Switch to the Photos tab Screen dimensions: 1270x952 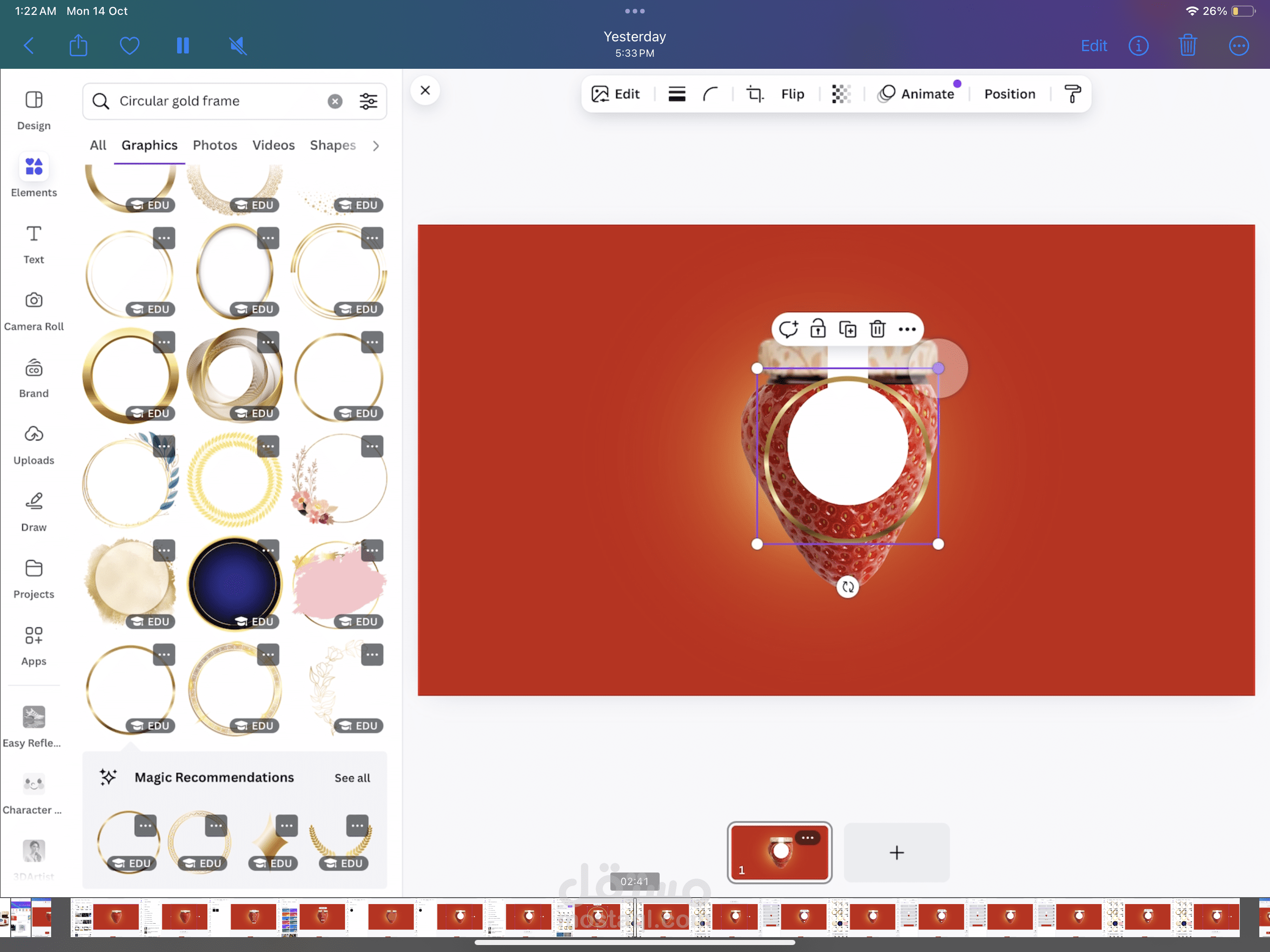pos(215,145)
